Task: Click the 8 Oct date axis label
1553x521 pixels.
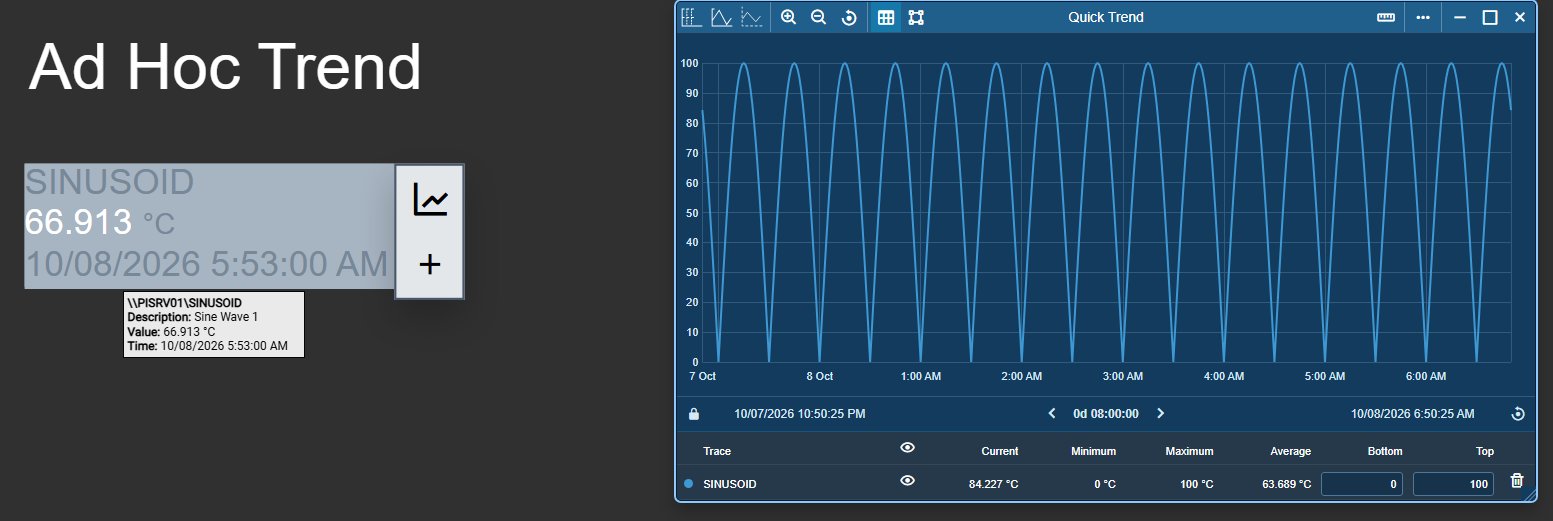Action: [x=819, y=376]
